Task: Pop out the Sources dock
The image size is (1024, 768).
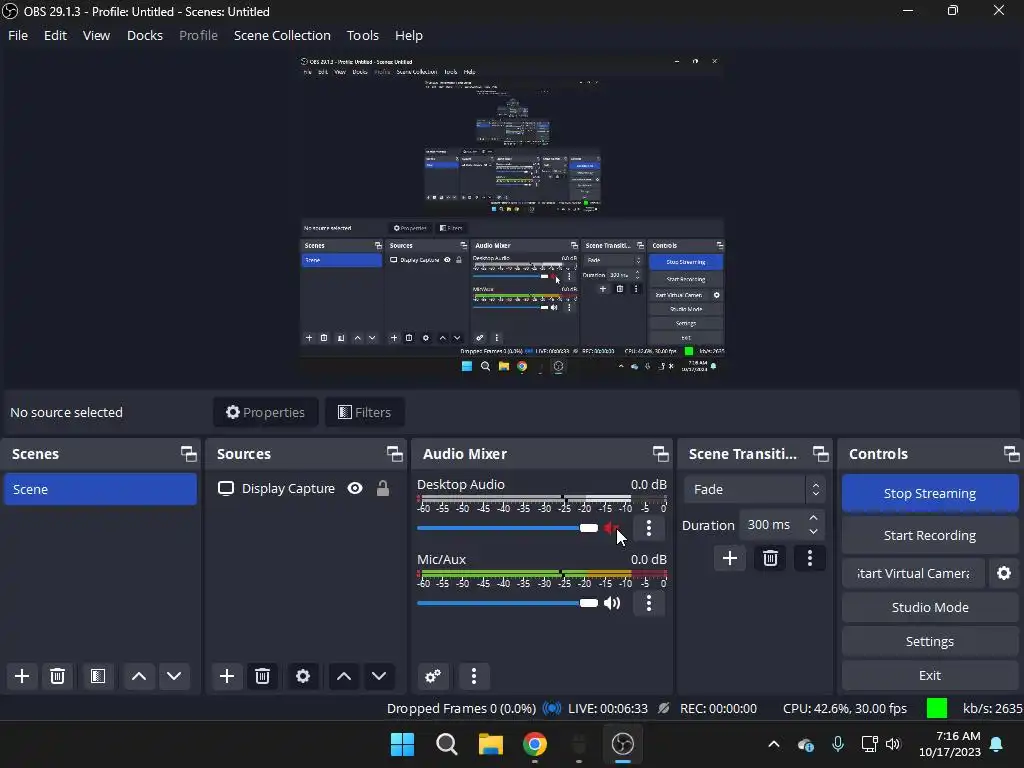Action: pos(394,454)
